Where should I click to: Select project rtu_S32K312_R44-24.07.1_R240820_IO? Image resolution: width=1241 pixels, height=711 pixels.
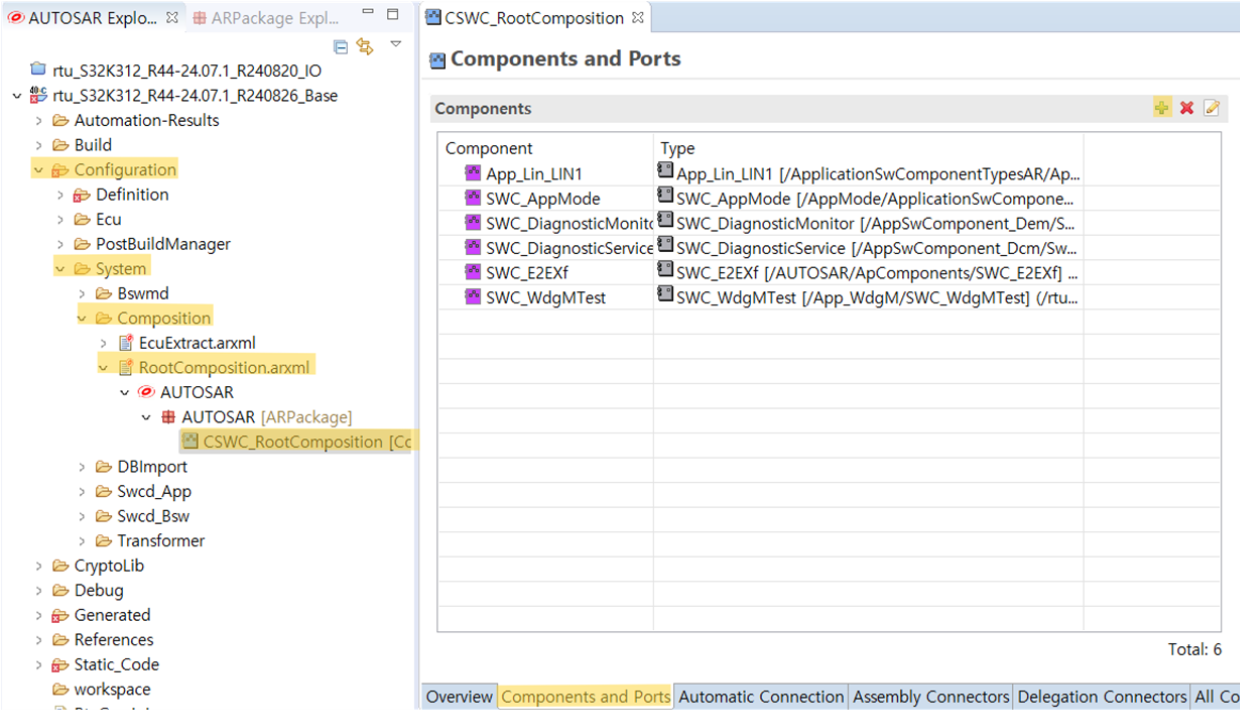(x=187, y=71)
